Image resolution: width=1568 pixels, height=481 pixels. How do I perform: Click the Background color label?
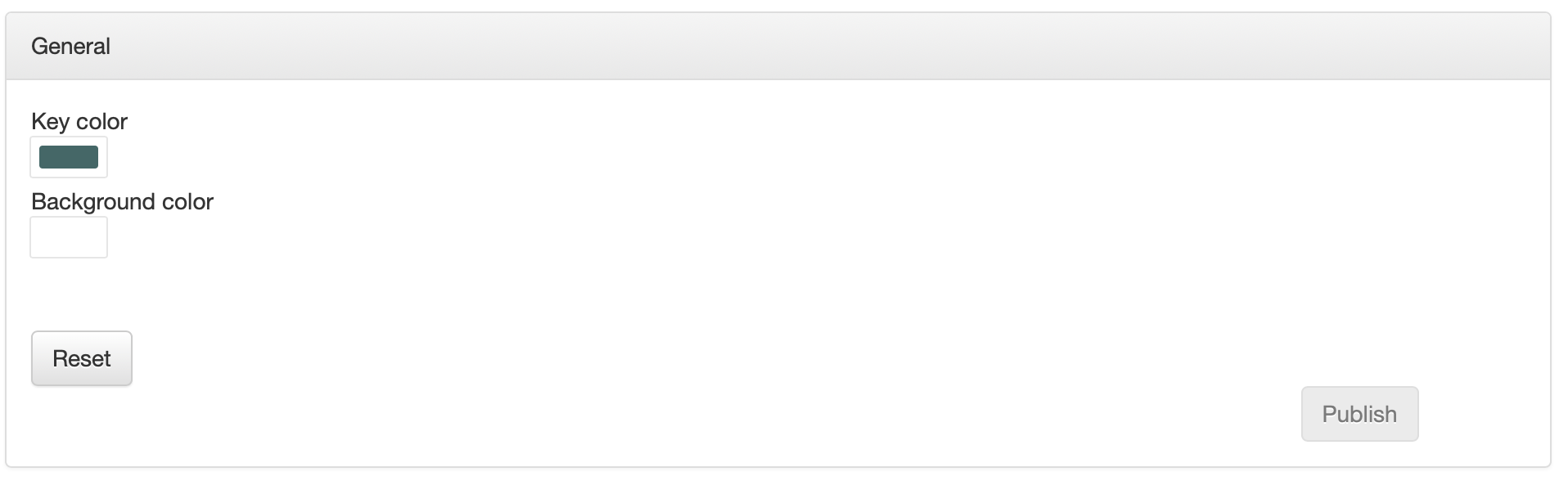(x=122, y=202)
